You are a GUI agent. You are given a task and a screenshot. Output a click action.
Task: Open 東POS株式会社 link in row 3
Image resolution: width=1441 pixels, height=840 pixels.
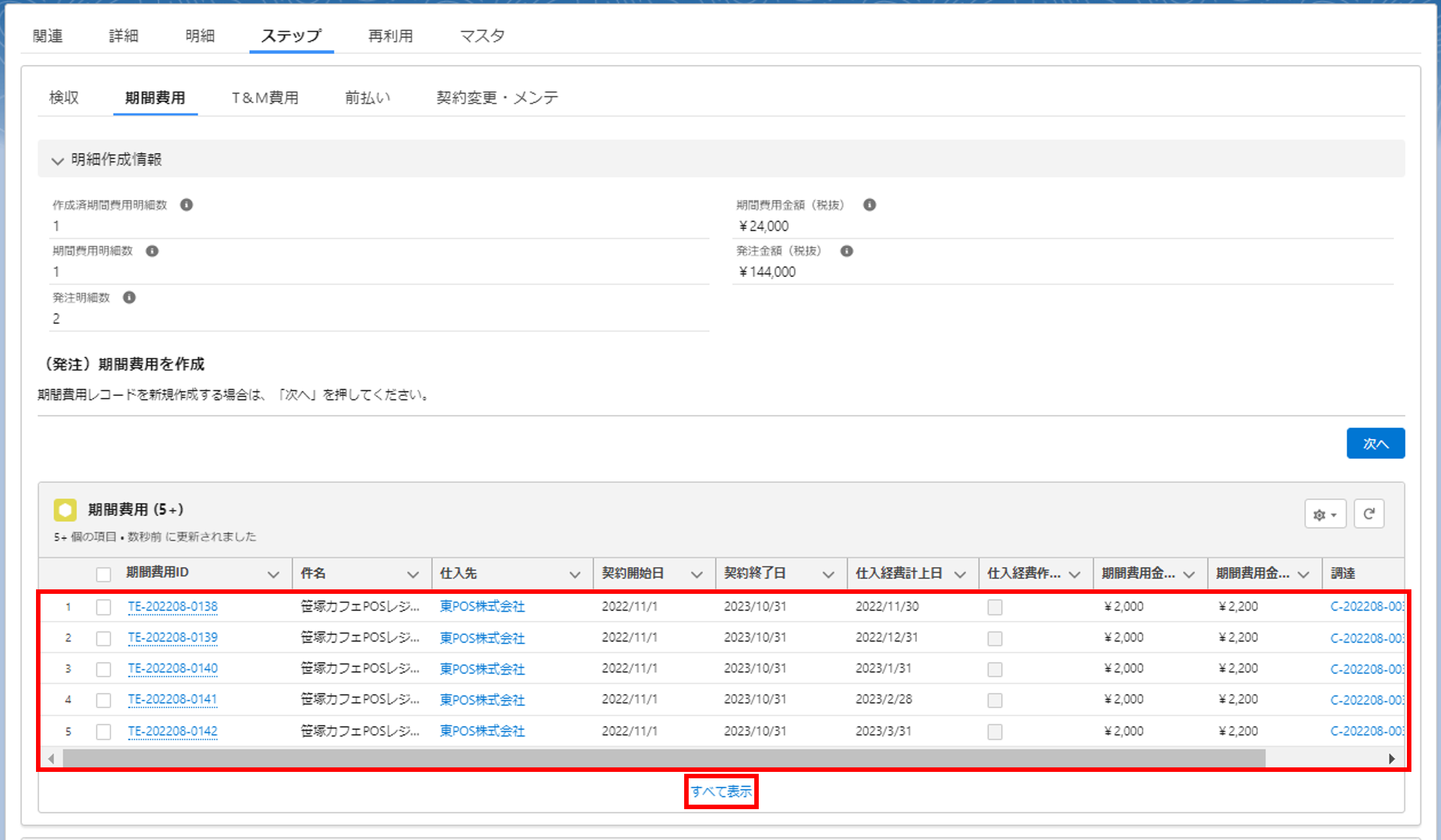tap(482, 669)
